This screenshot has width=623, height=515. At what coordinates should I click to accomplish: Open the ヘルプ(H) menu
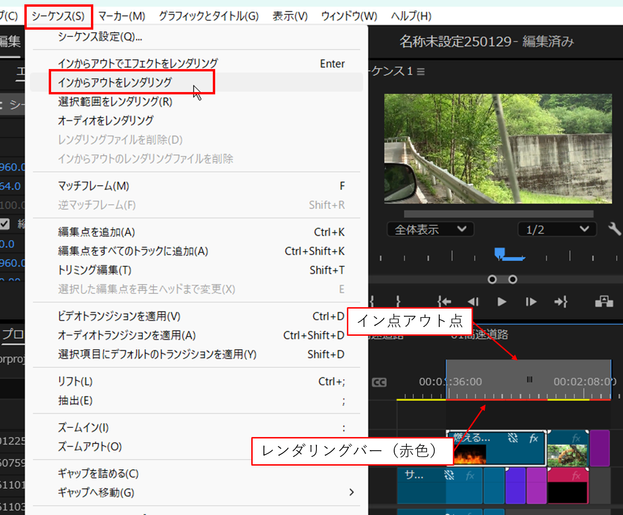coord(411,16)
